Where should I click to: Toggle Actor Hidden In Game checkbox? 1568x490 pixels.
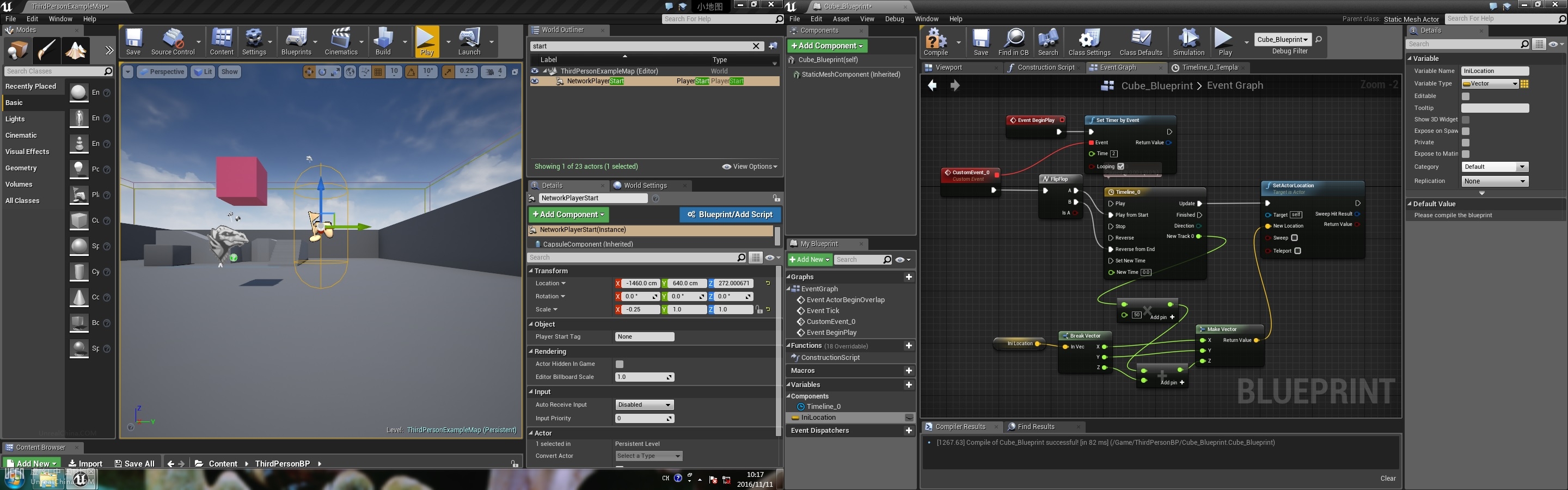pyautogui.click(x=620, y=364)
